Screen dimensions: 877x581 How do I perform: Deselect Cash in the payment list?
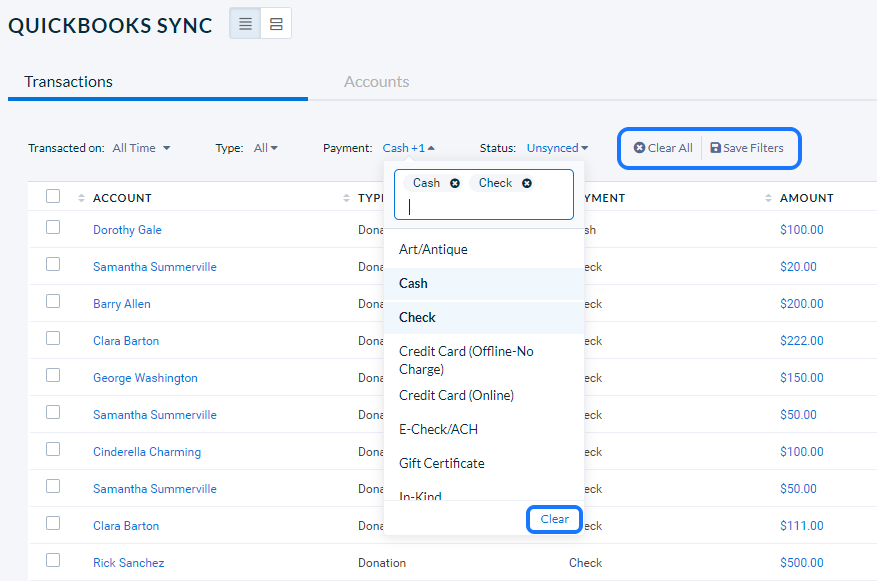coord(484,284)
